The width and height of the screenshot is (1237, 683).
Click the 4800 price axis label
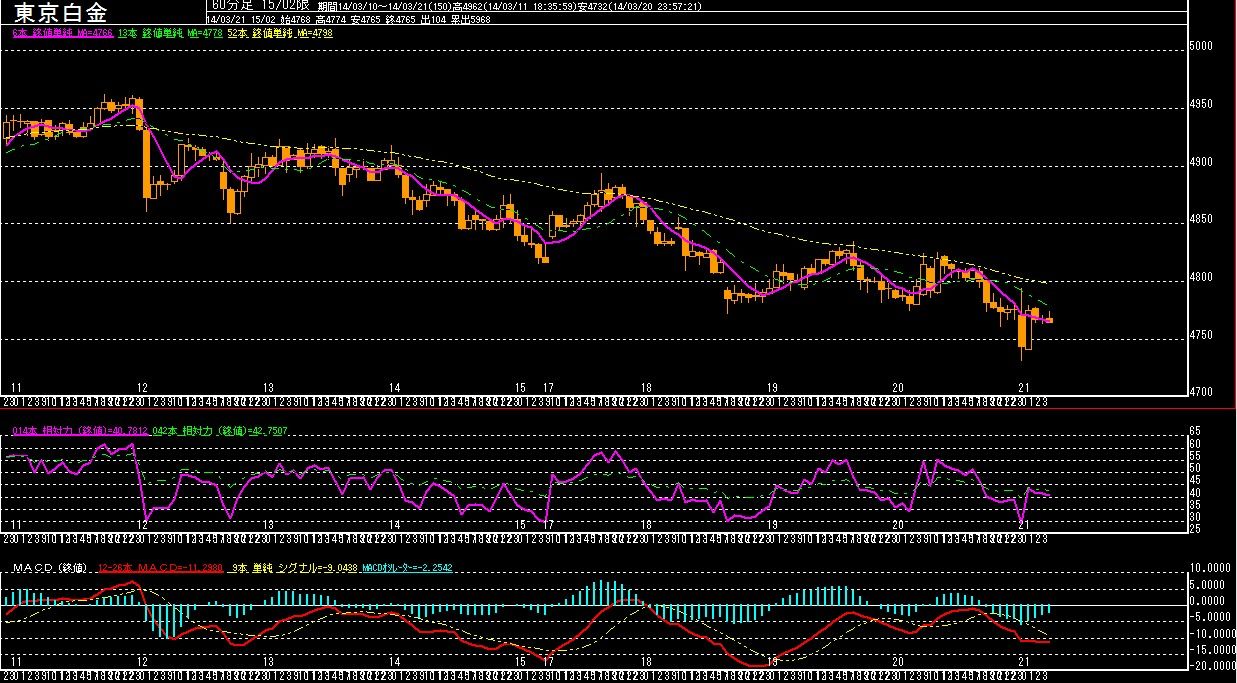tap(1201, 278)
